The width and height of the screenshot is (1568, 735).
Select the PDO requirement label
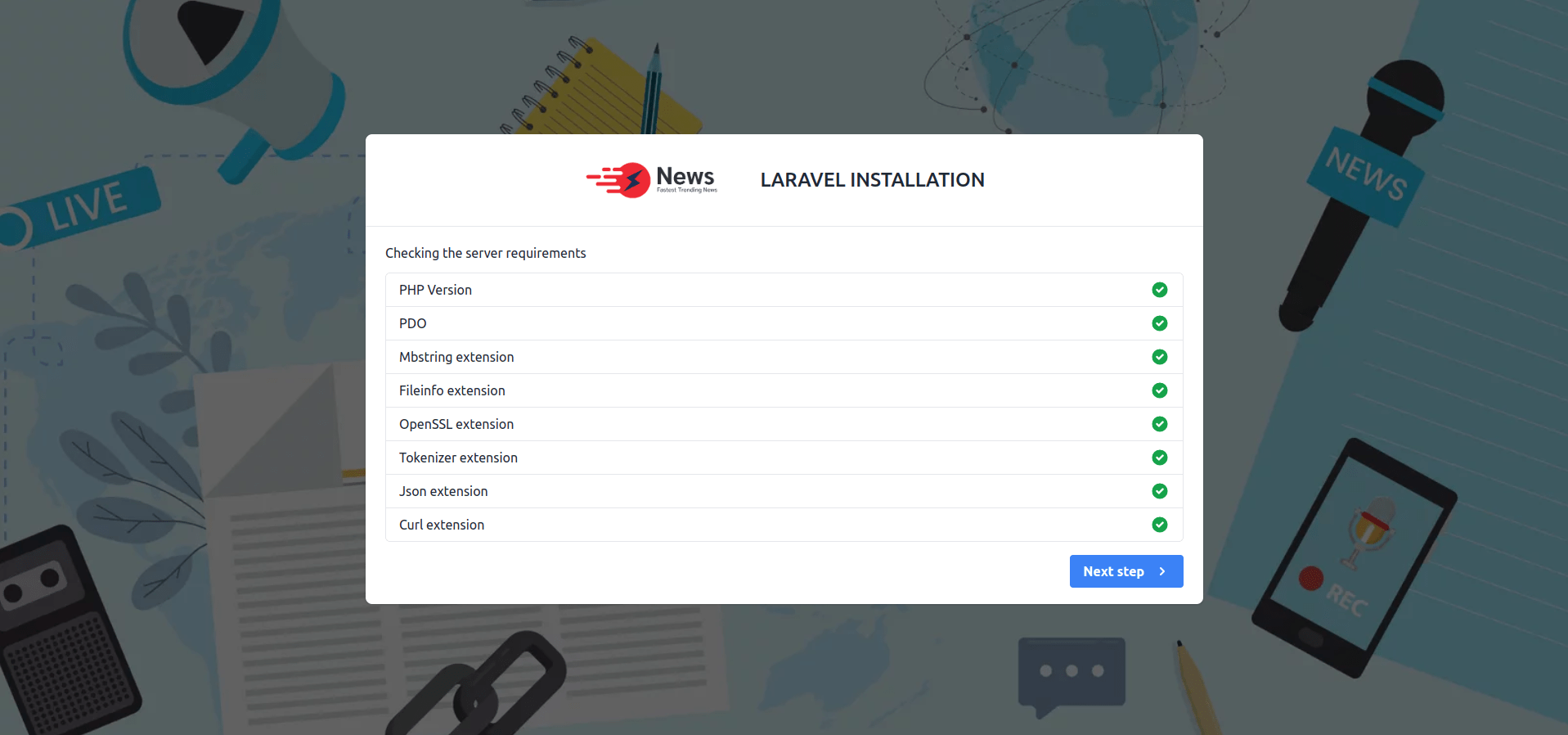[x=412, y=323]
